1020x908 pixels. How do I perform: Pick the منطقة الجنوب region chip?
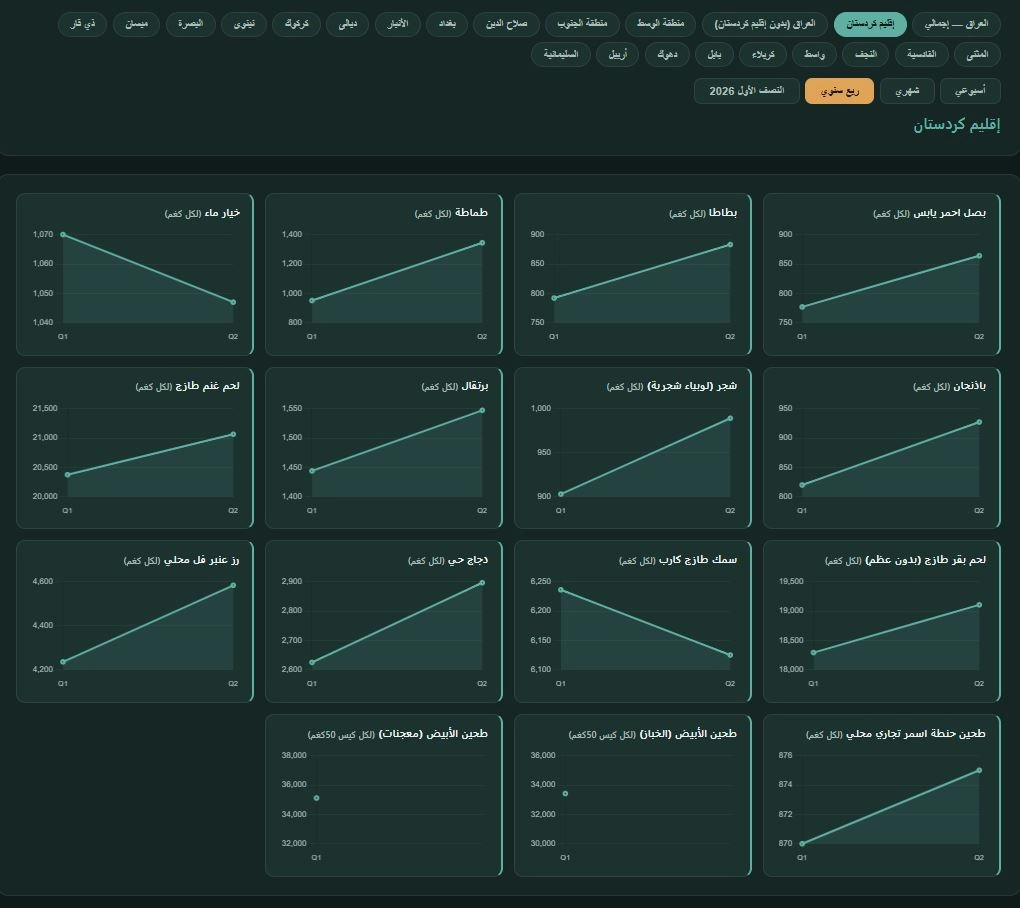(x=582, y=24)
